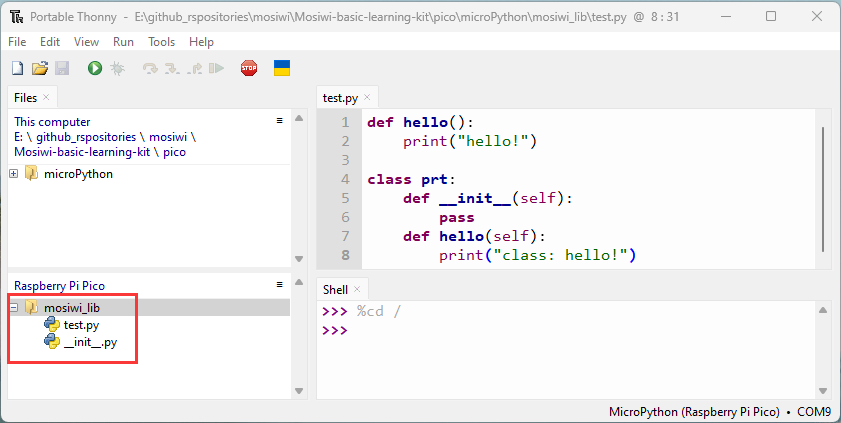Click the New file icon
Screen dimensions: 841x423
[18, 68]
